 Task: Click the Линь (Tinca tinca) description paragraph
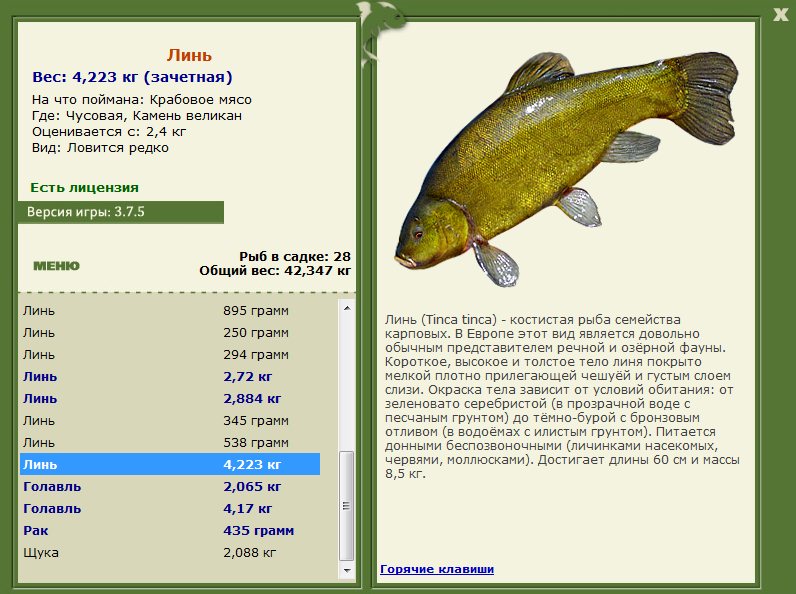click(562, 397)
